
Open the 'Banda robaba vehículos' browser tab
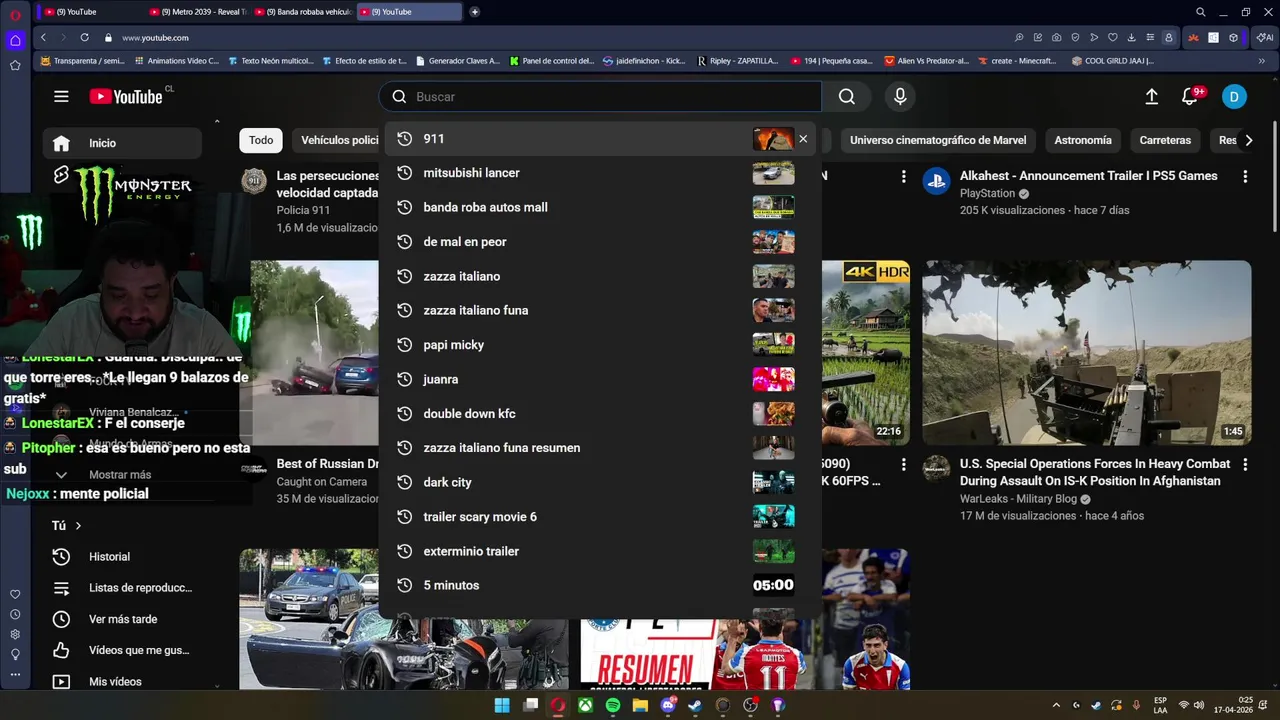302,12
